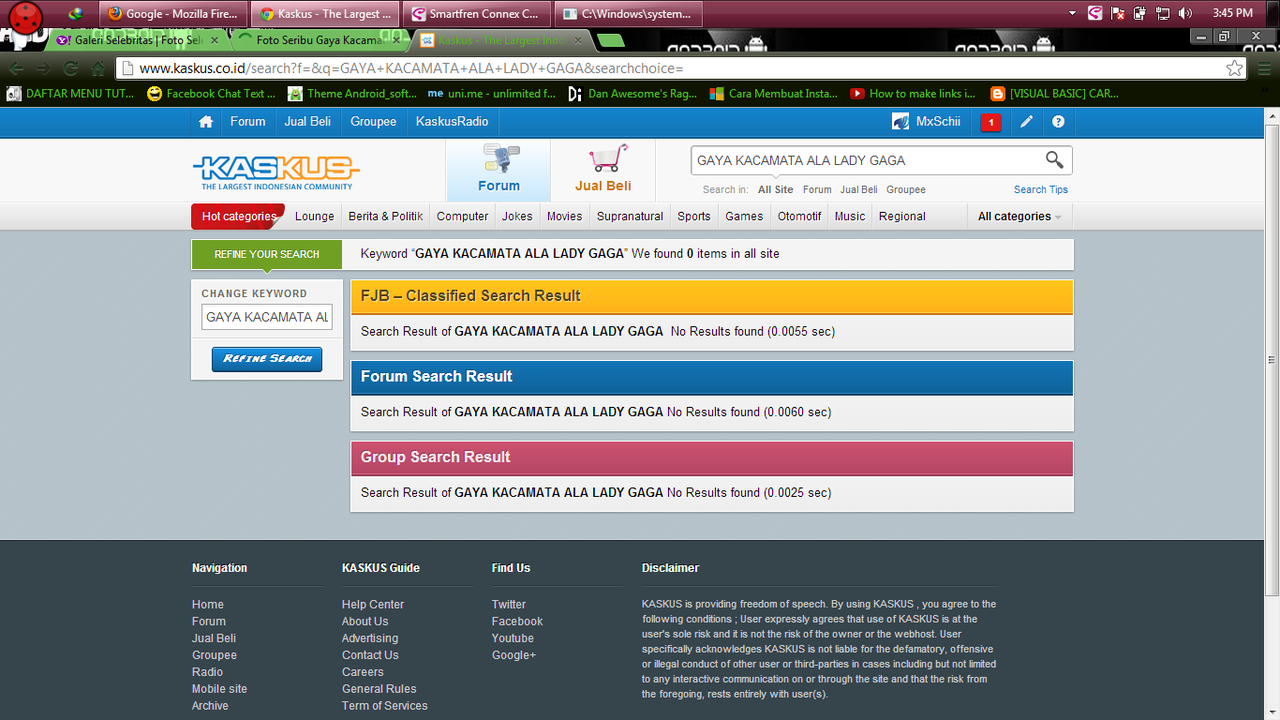The width and height of the screenshot is (1280, 720).
Task: Click the Kaskus home icon in blue bar
Action: coord(206,122)
